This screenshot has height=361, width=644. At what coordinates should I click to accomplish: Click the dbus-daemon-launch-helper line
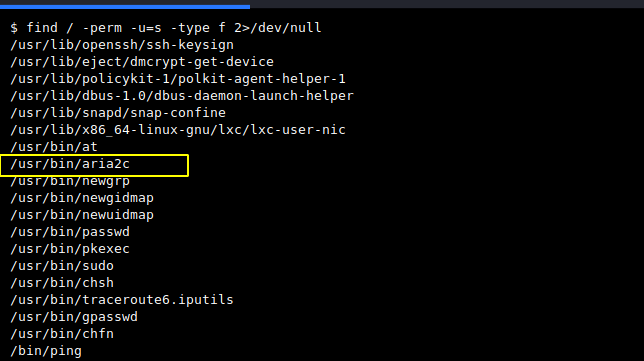point(182,96)
